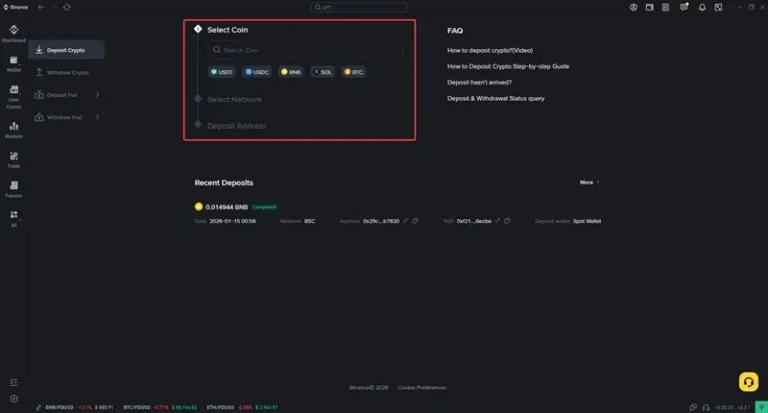768x413 pixels.
Task: Open 'Deposit hasn't arrived?' FAQ link
Action: click(x=479, y=82)
